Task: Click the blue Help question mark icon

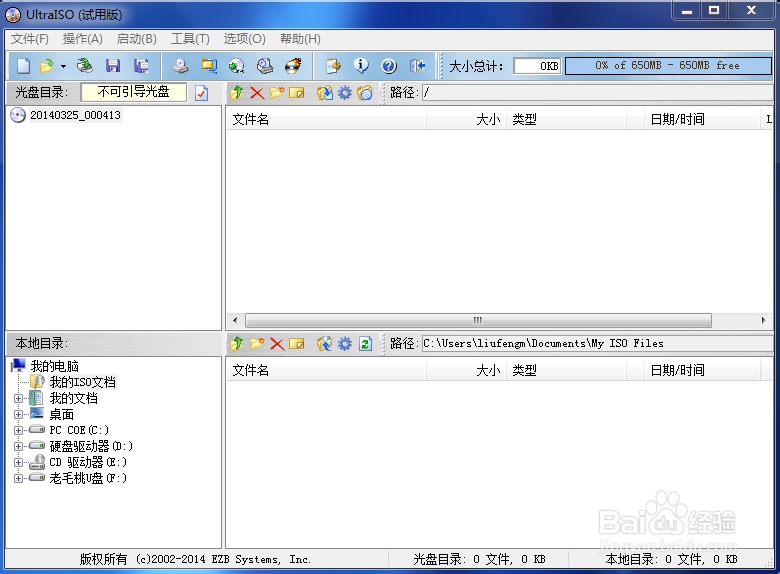Action: pyautogui.click(x=389, y=66)
